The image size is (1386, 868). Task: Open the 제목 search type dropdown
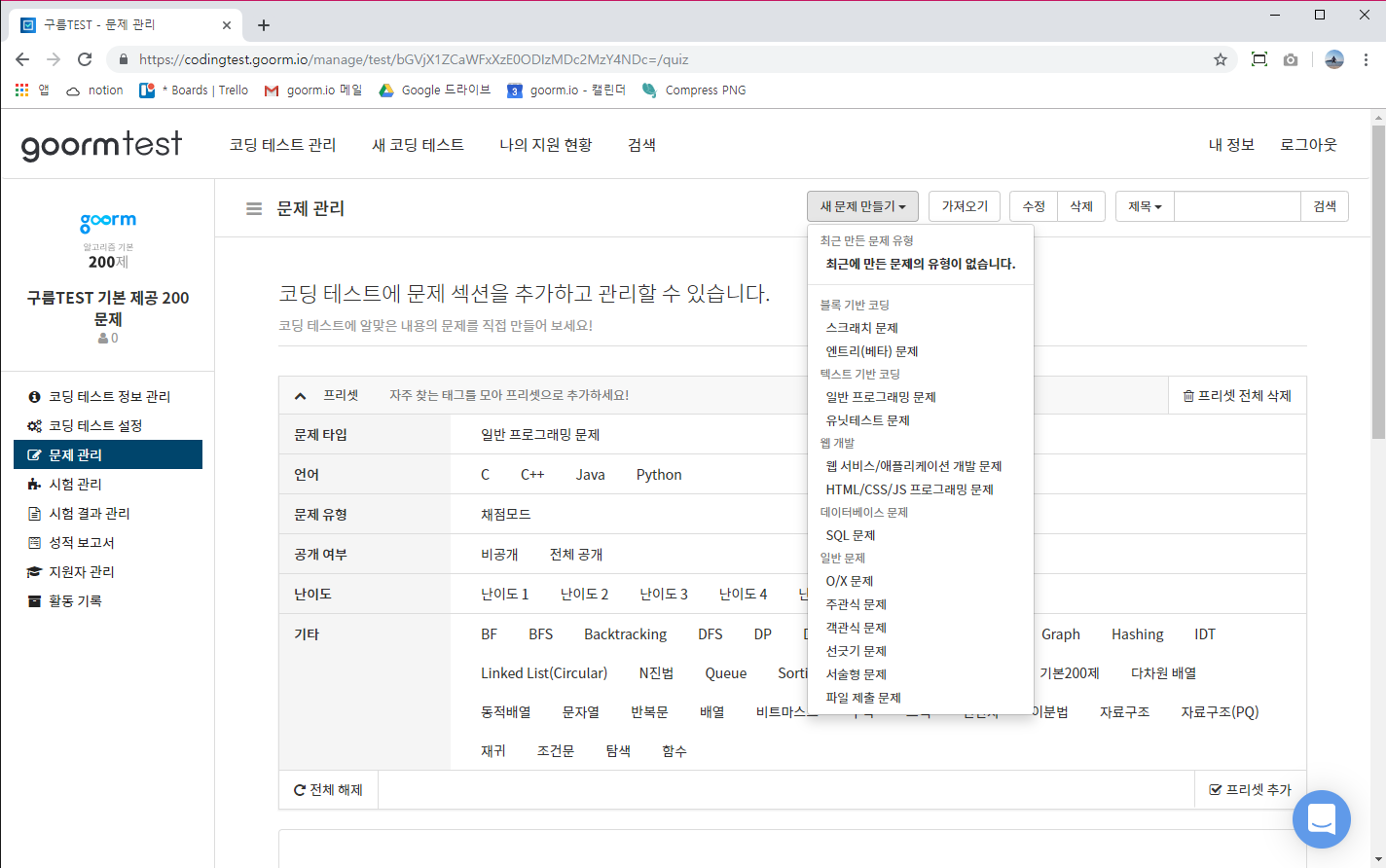(x=1145, y=205)
